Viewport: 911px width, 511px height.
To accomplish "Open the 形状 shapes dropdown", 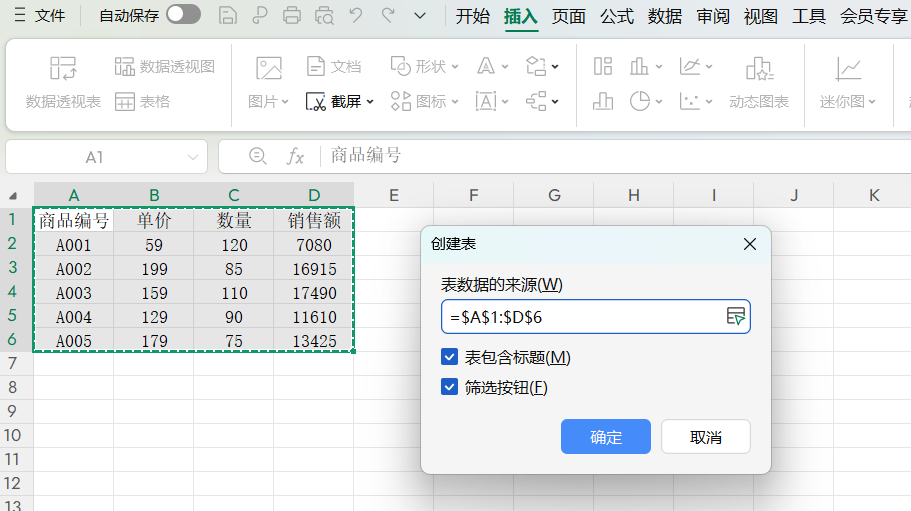I will [425, 67].
